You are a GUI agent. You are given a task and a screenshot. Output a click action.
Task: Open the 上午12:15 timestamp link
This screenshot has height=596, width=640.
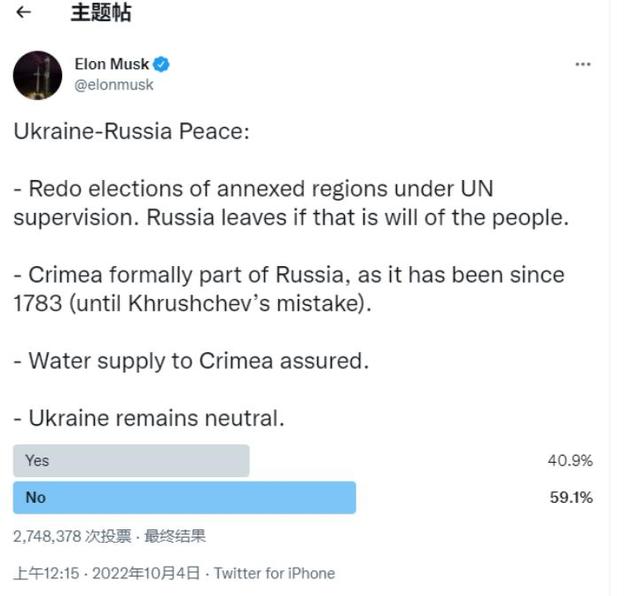(46, 573)
